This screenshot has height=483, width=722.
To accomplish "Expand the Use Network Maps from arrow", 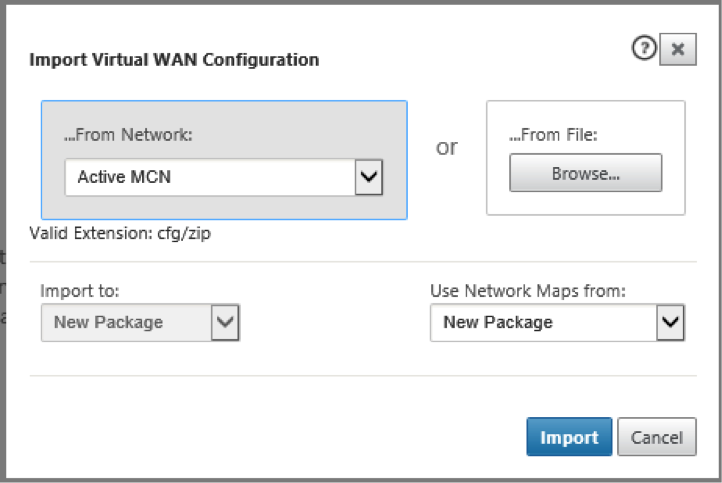I will [670, 322].
